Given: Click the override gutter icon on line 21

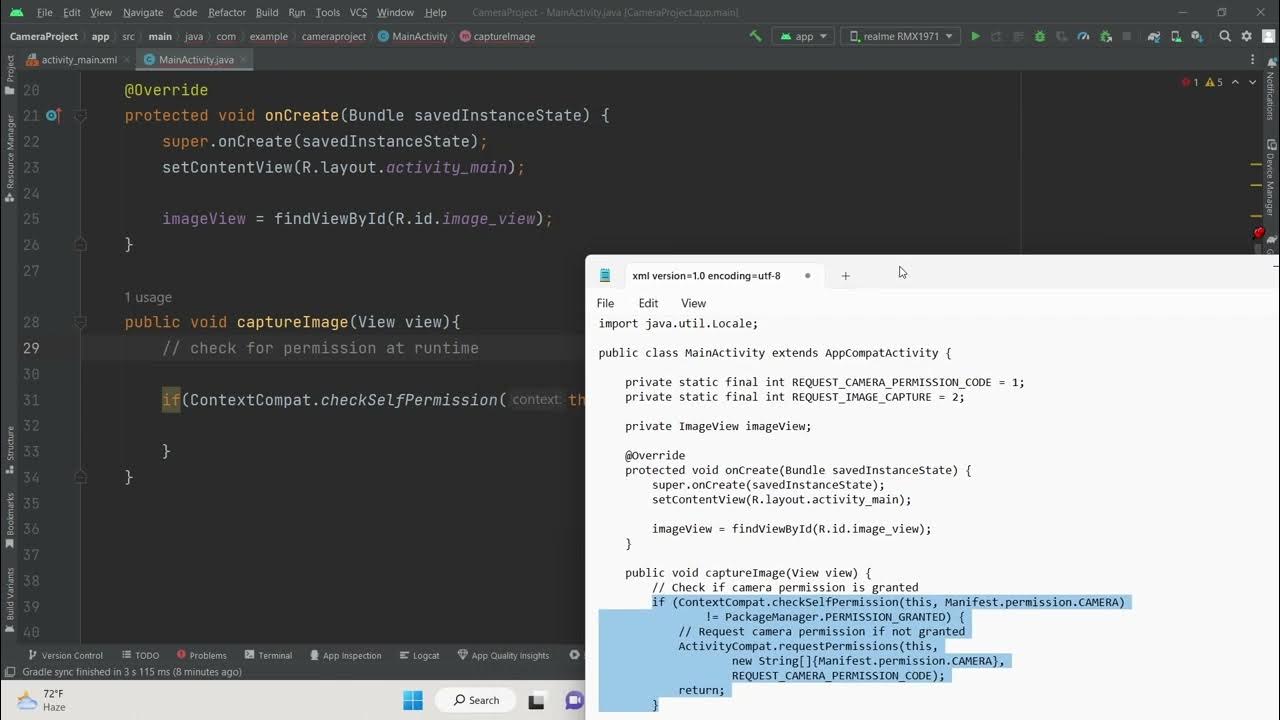Looking at the screenshot, I should point(53,116).
